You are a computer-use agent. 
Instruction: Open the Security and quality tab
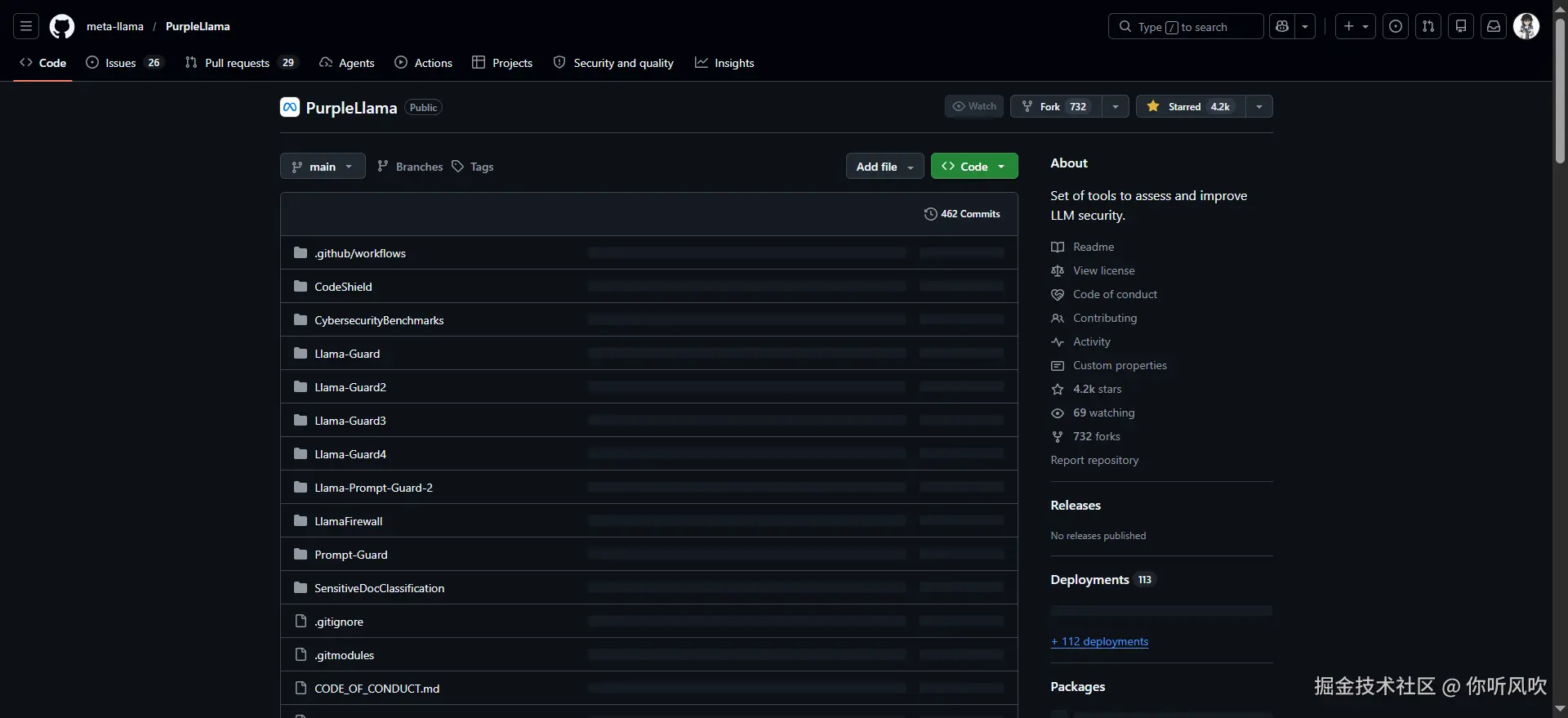[613, 63]
